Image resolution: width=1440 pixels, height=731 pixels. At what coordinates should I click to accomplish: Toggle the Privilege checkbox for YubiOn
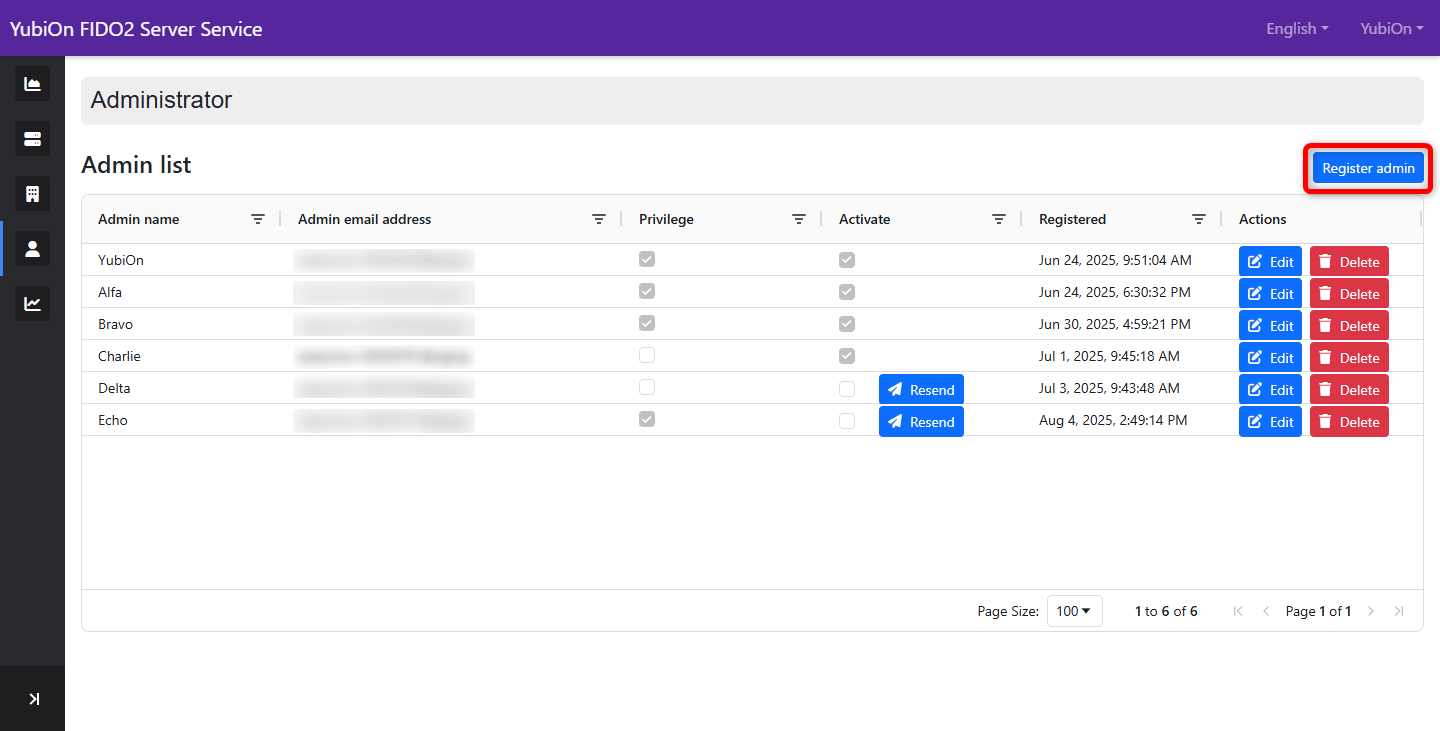(x=647, y=259)
